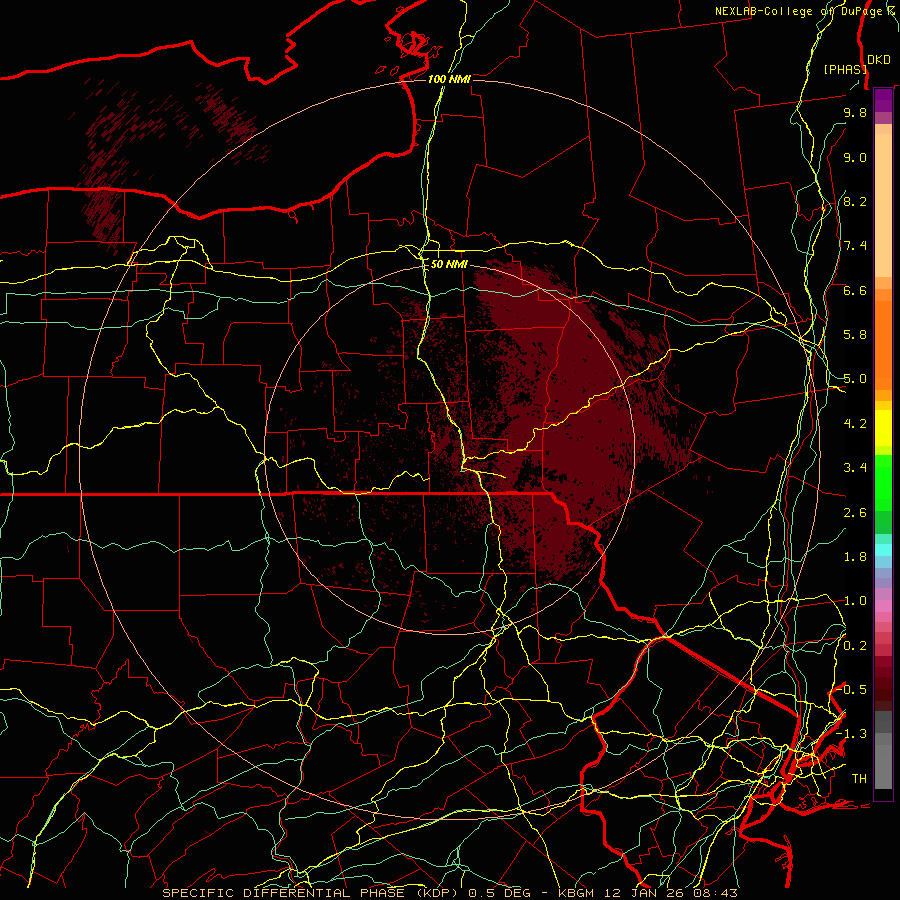Click the 7.4 scale value
The width and height of the screenshot is (900, 900).
855,246
